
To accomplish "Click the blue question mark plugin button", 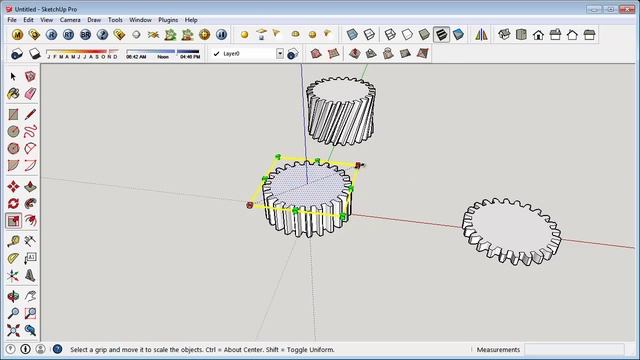I will click(x=102, y=35).
